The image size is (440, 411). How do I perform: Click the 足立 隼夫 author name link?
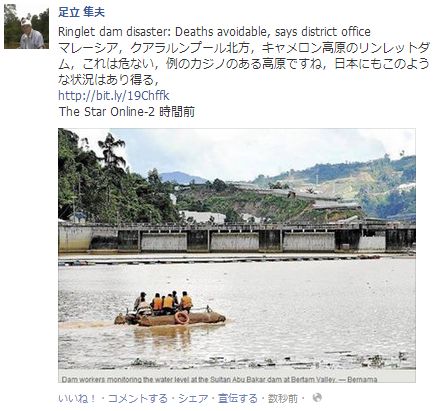click(81, 12)
